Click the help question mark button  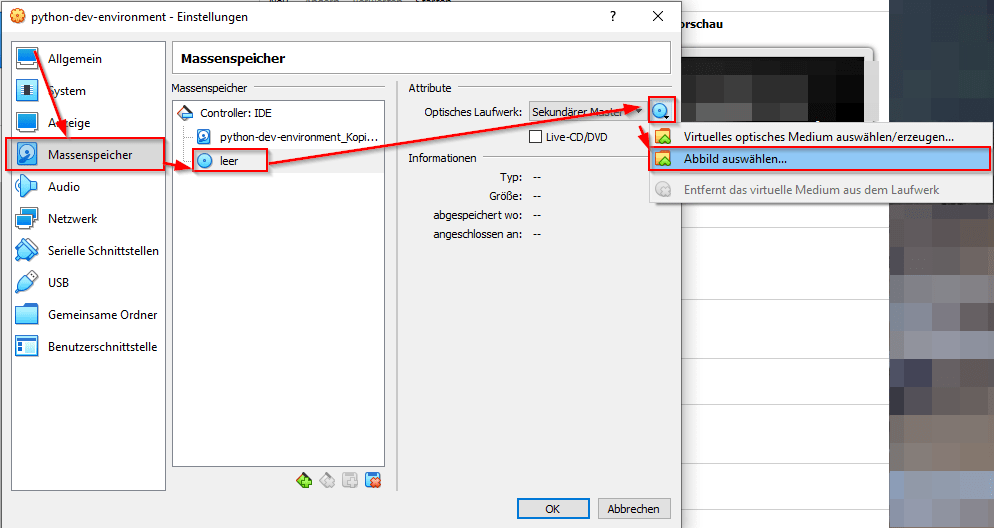(613, 16)
